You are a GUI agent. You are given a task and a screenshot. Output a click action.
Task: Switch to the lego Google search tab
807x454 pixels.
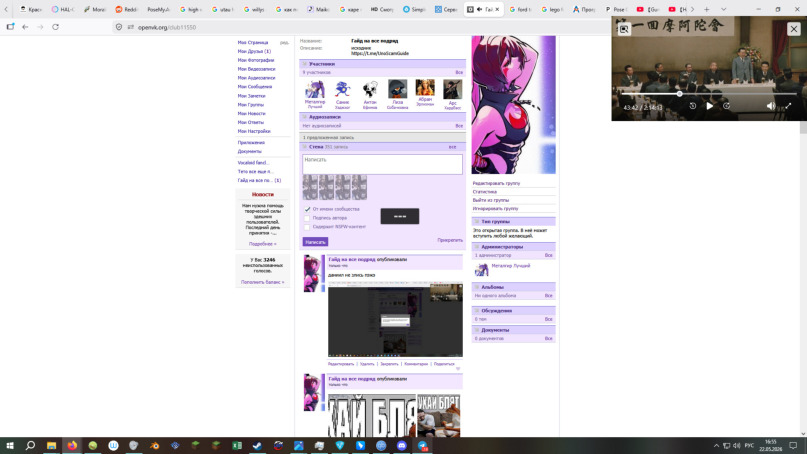[553, 9]
